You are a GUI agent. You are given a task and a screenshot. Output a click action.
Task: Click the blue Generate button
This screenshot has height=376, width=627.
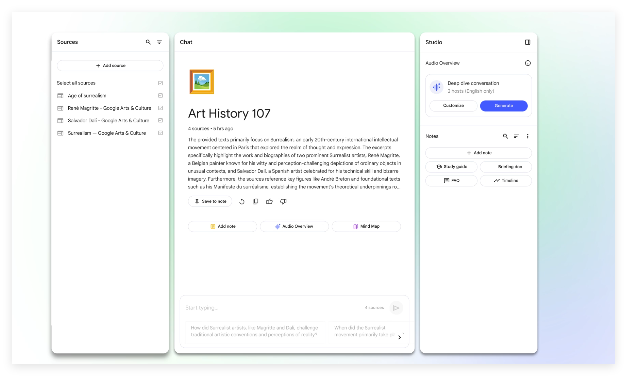tap(504, 106)
